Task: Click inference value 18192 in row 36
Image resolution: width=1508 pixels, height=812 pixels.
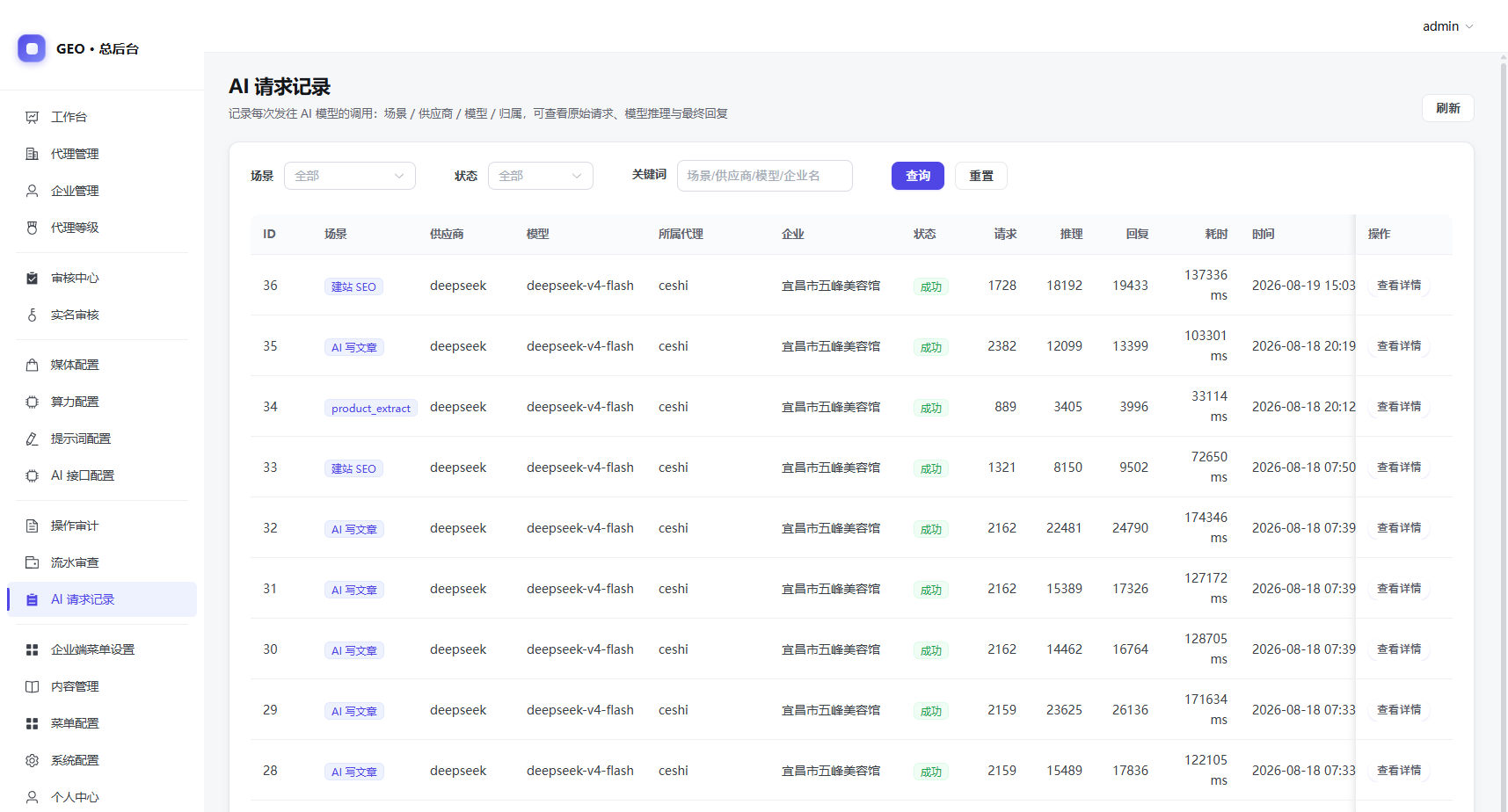Action: (1064, 286)
